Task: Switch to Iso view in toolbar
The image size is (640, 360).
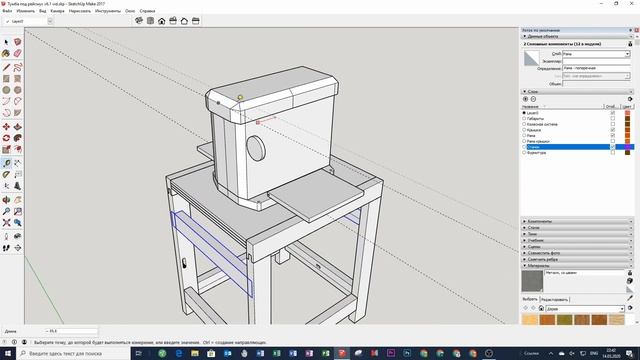Action: (x=139, y=21)
